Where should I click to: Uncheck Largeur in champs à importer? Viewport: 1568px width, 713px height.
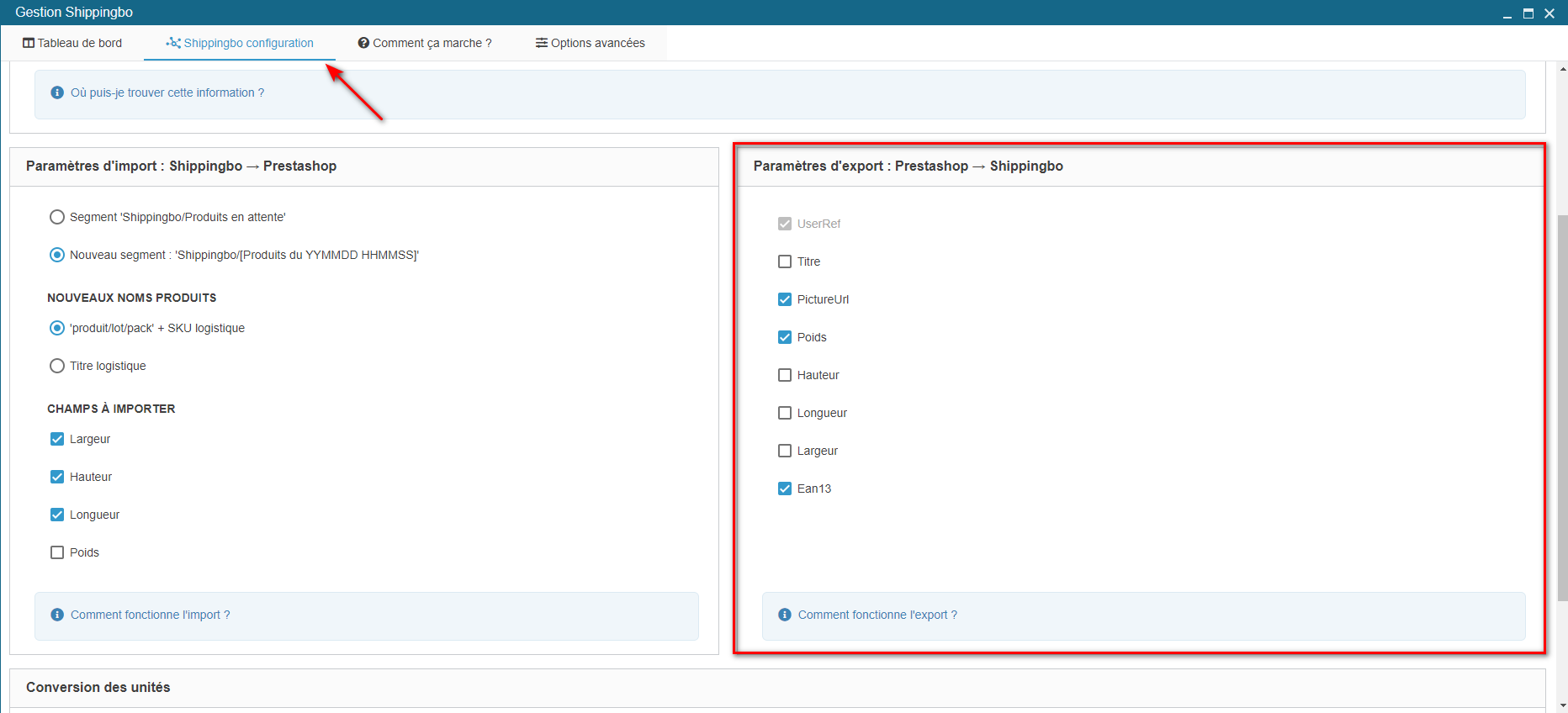(x=57, y=439)
